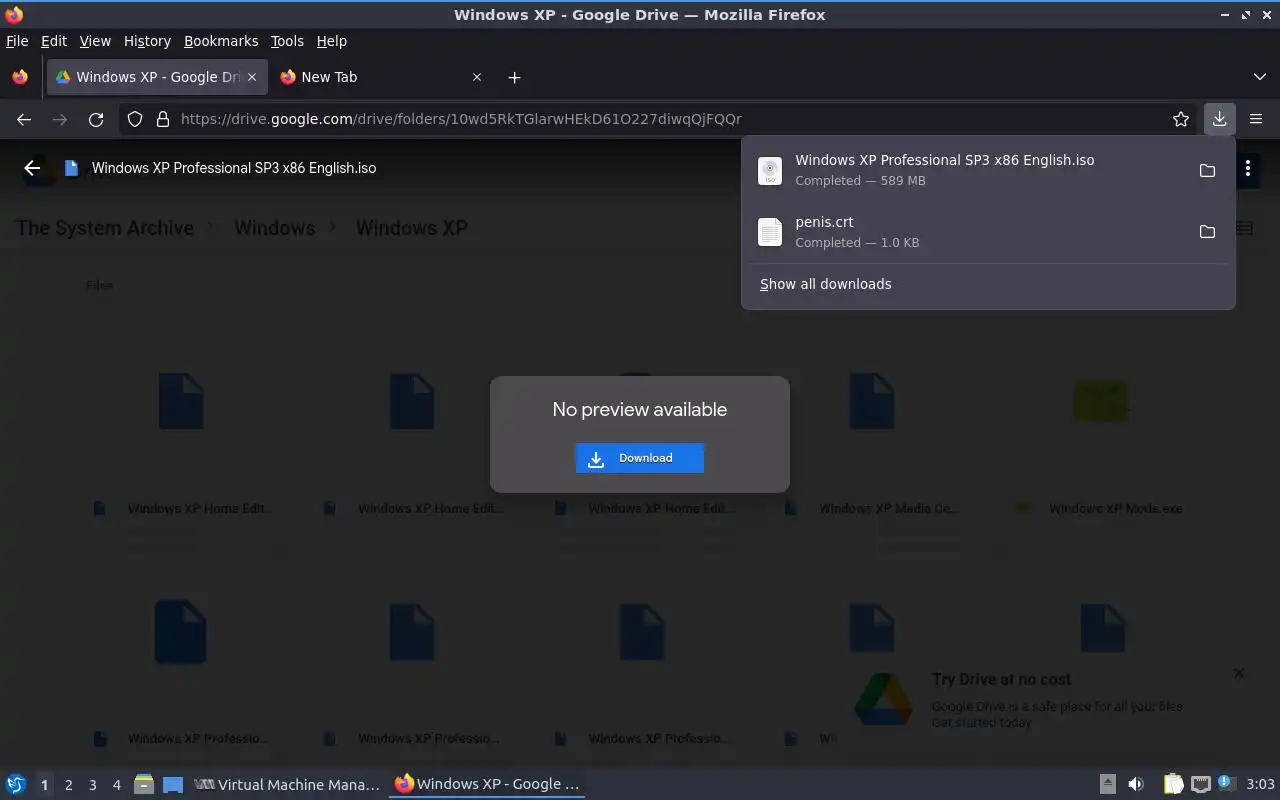This screenshot has width=1280, height=800.
Task: Open the Bookmarks menu
Action: [221, 41]
